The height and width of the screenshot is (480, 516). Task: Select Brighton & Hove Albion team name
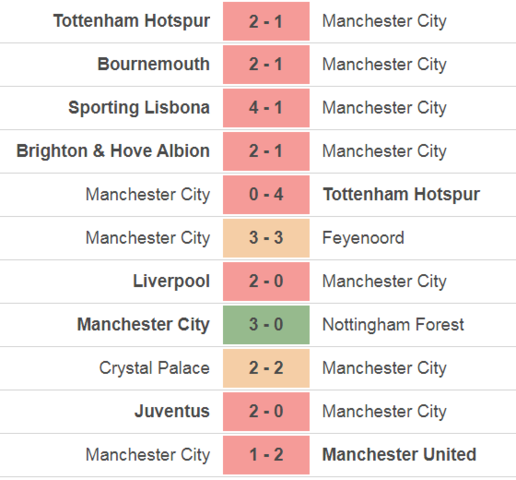[113, 151]
